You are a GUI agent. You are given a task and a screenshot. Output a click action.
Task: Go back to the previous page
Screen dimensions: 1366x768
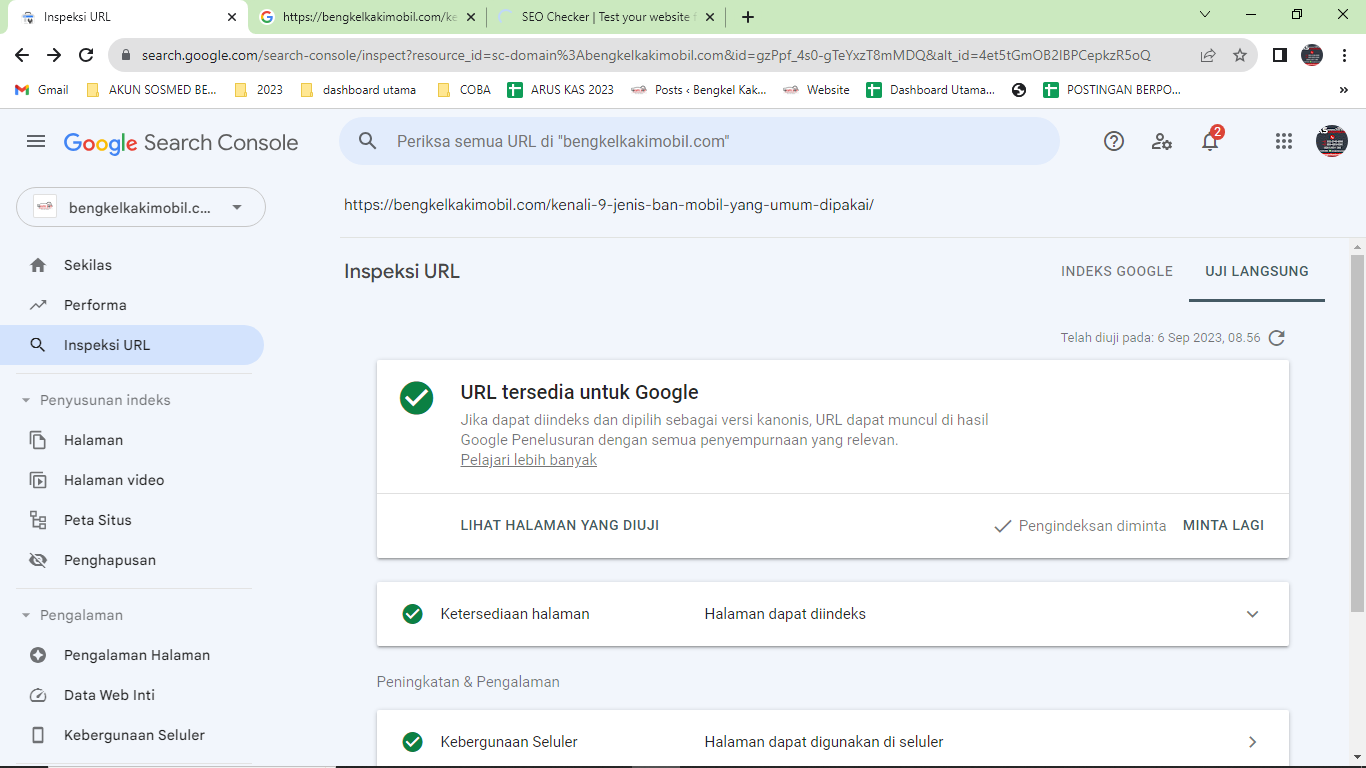click(x=22, y=55)
